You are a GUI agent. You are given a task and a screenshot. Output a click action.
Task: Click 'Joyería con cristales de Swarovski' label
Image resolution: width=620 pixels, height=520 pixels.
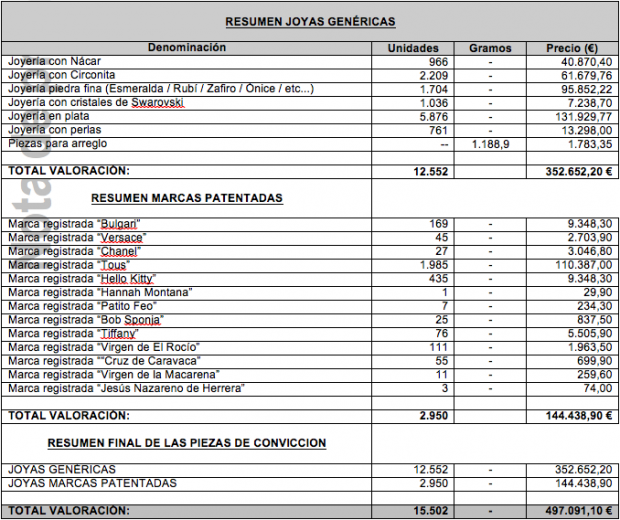click(96, 102)
